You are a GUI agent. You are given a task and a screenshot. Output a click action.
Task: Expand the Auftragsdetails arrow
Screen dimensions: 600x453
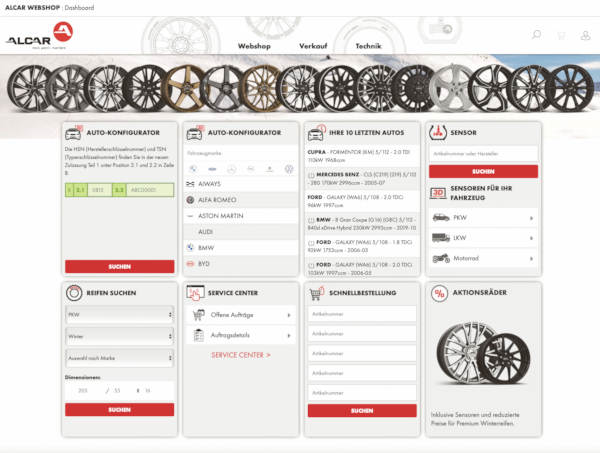click(289, 336)
